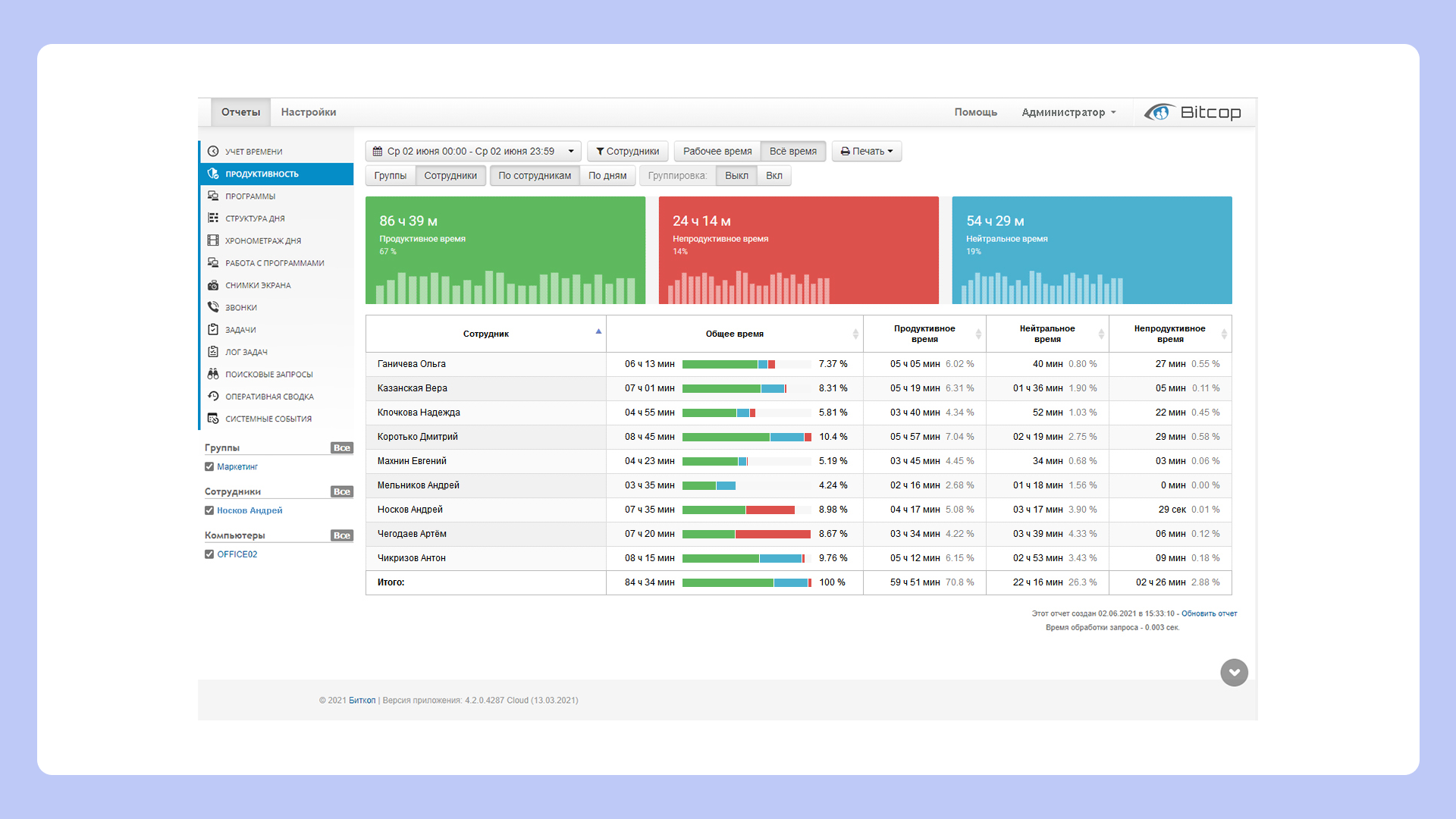Click the binoculars icon for Поисковые запросы
1456x819 pixels.
[213, 374]
